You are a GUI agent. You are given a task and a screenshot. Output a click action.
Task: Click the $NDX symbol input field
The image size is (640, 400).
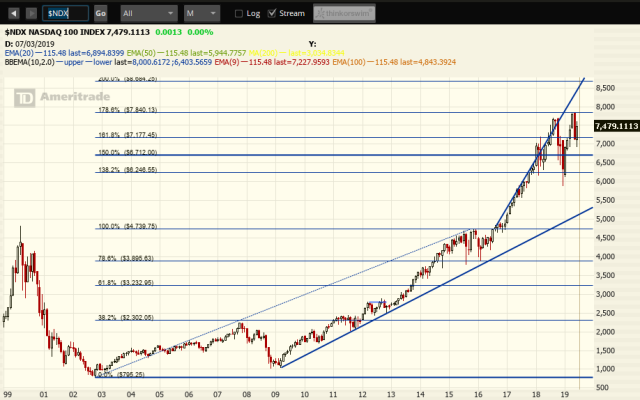click(66, 14)
